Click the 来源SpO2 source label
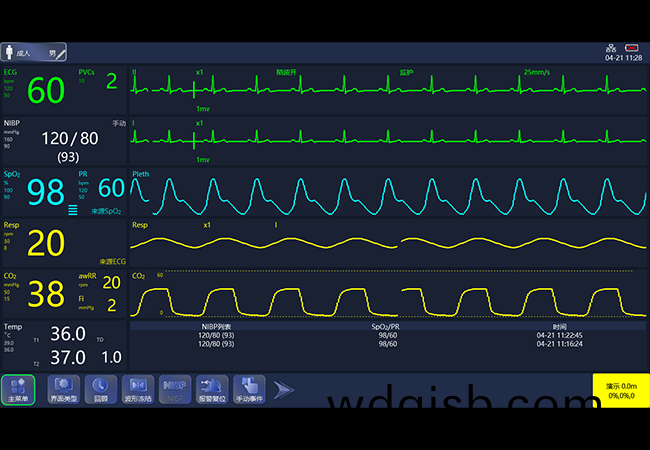Viewport: 650px width, 450px height. (107, 211)
